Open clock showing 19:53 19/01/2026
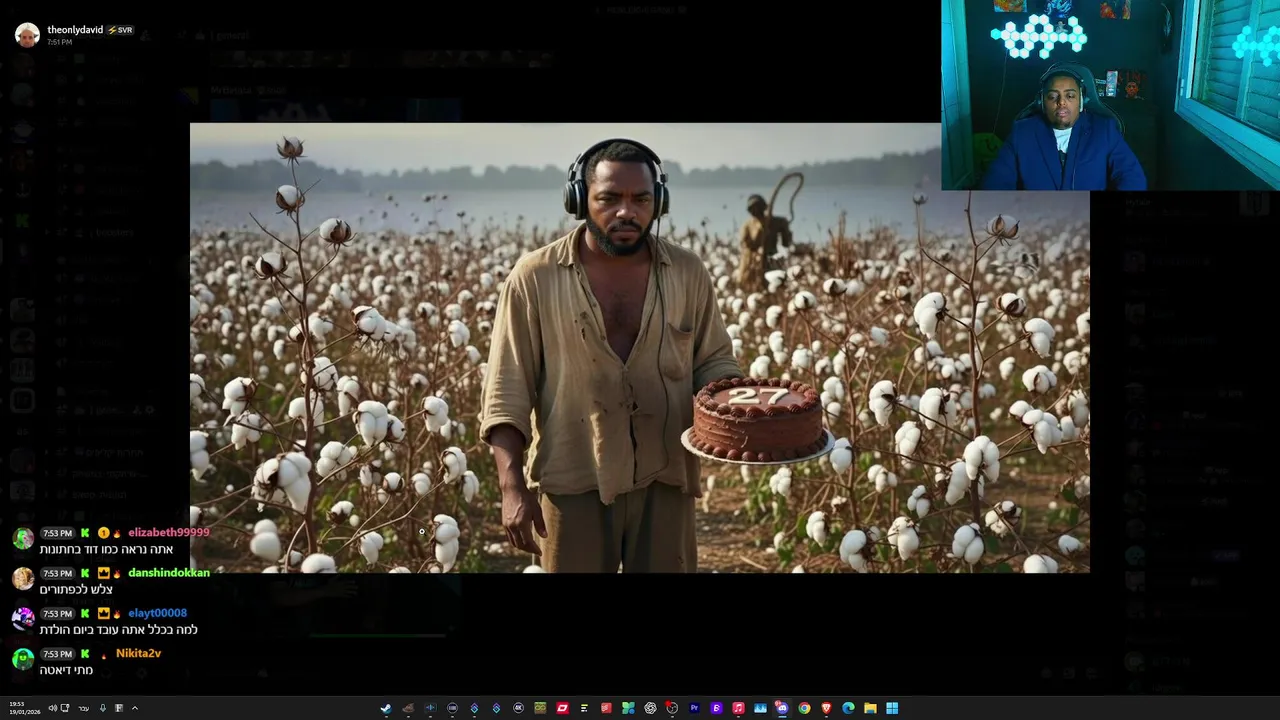Viewport: 1280px width, 720px height. coord(25,708)
